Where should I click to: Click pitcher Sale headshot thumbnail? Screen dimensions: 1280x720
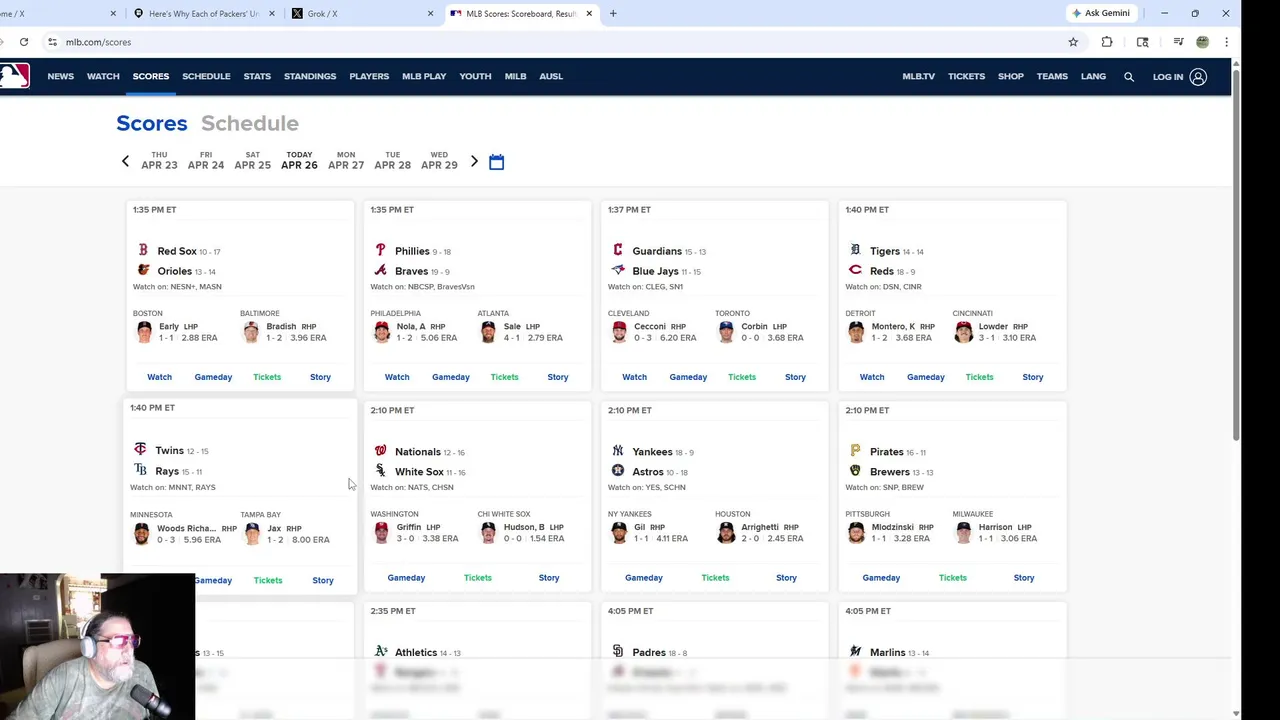pos(488,332)
